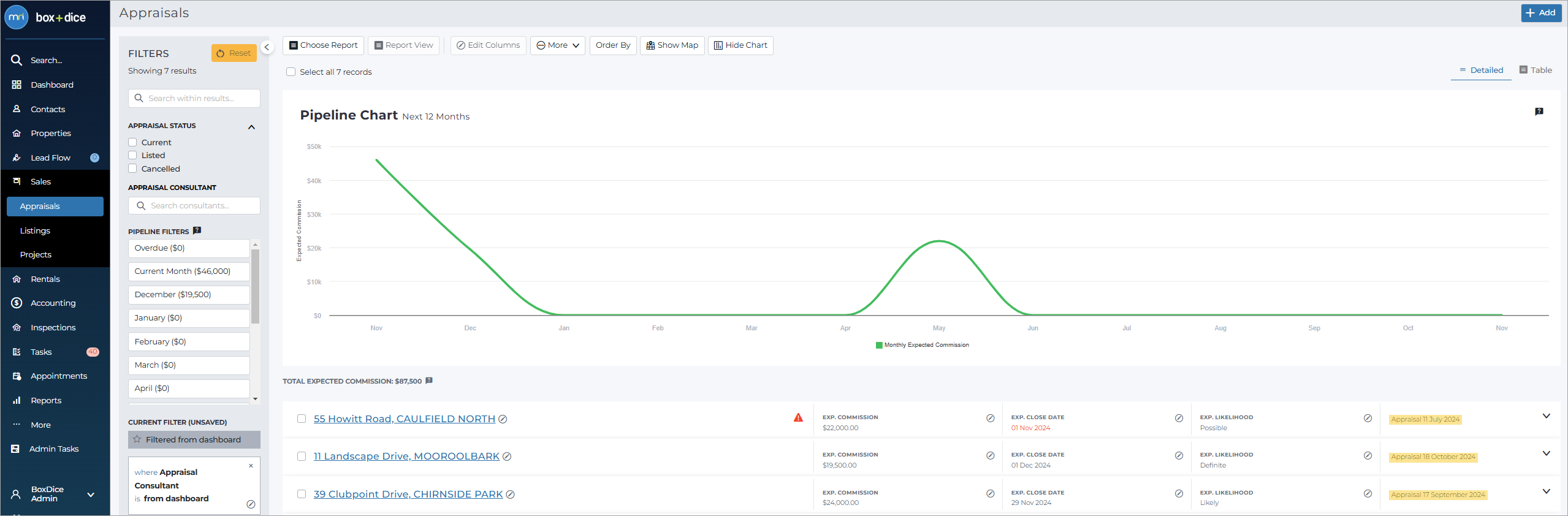This screenshot has height=516, width=1568.
Task: Select the 39 Clubpoint Drive record checkbox
Action: (302, 494)
